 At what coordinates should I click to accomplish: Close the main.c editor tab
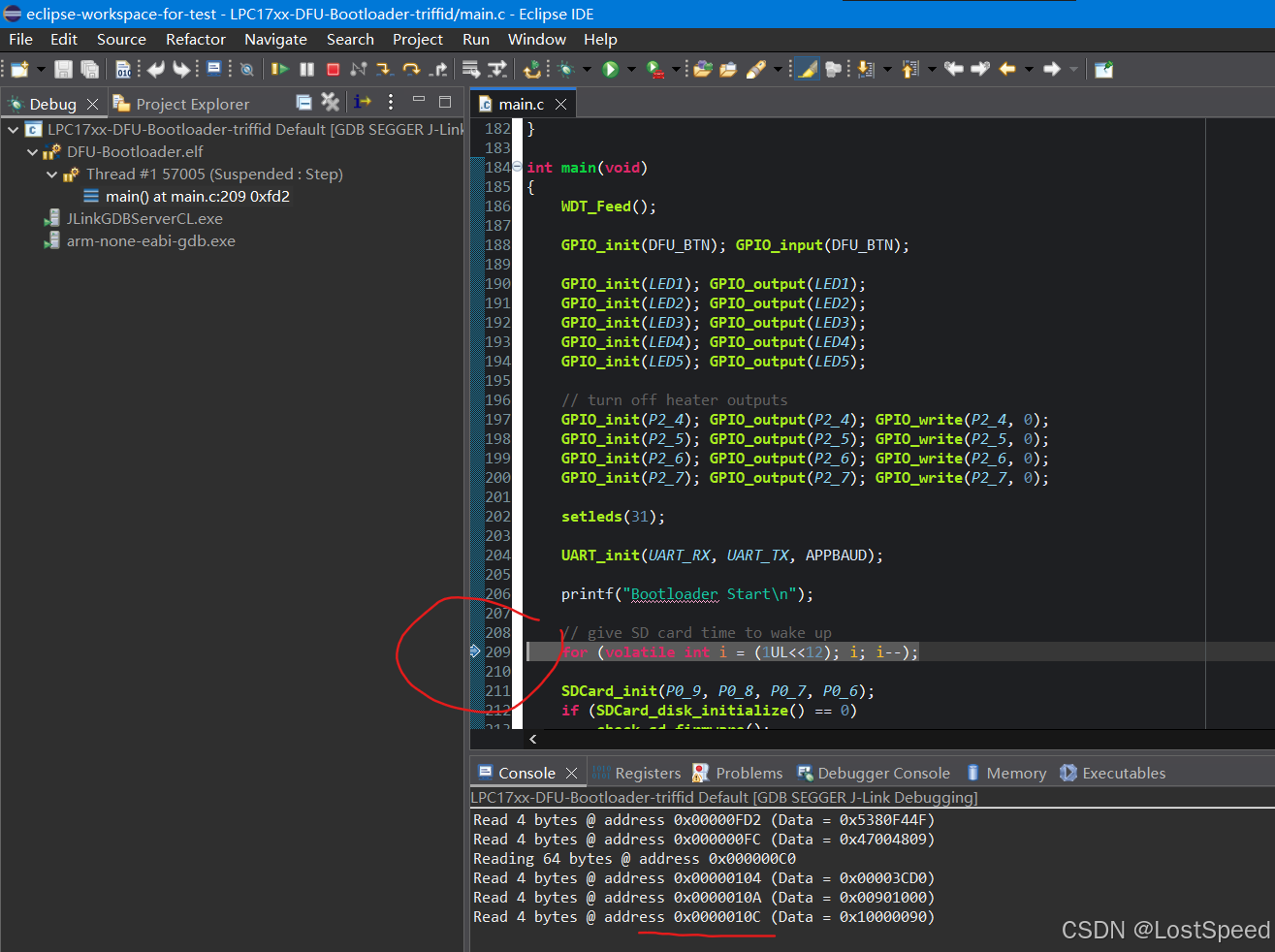[560, 104]
